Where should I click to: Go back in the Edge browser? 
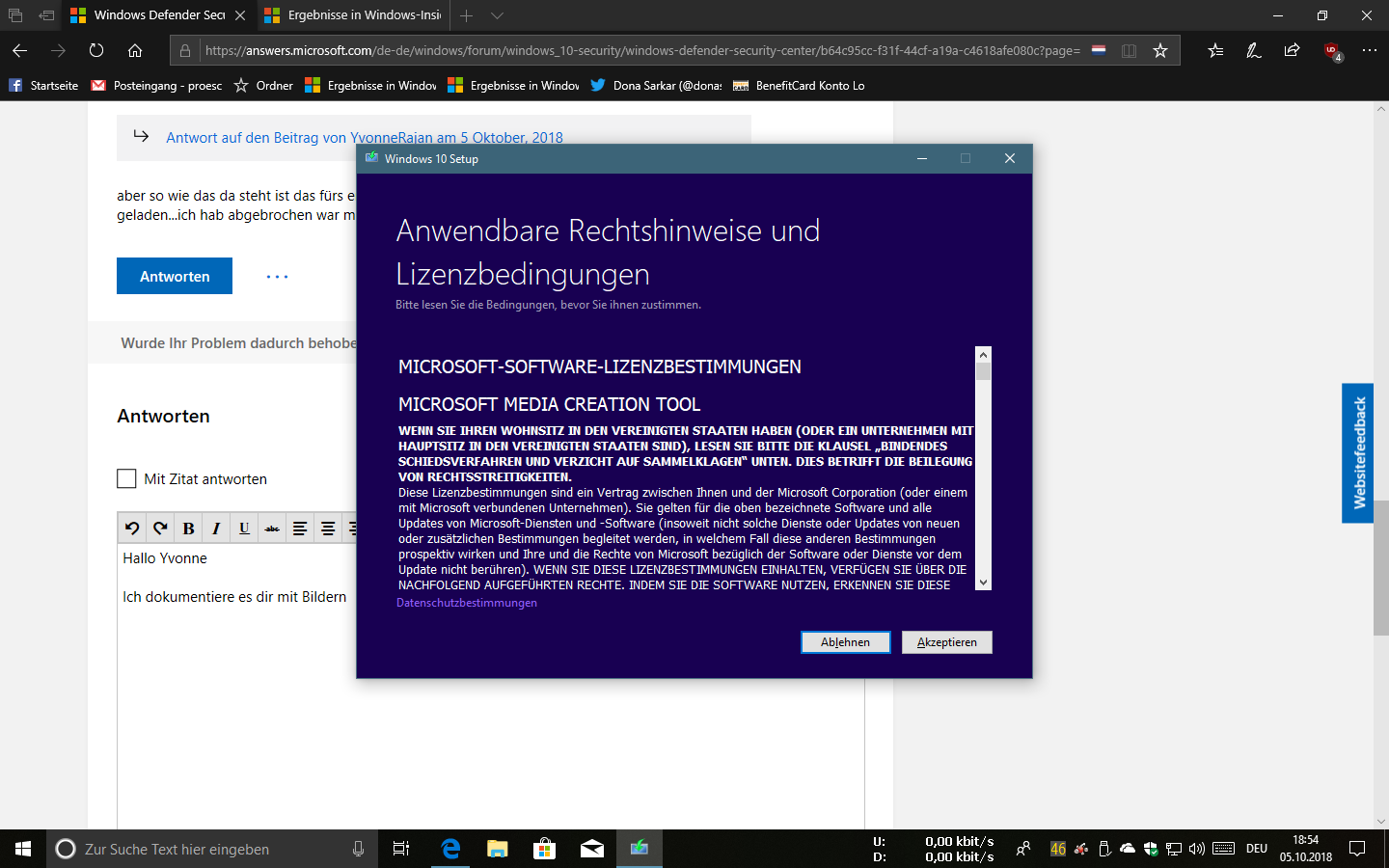click(x=19, y=50)
